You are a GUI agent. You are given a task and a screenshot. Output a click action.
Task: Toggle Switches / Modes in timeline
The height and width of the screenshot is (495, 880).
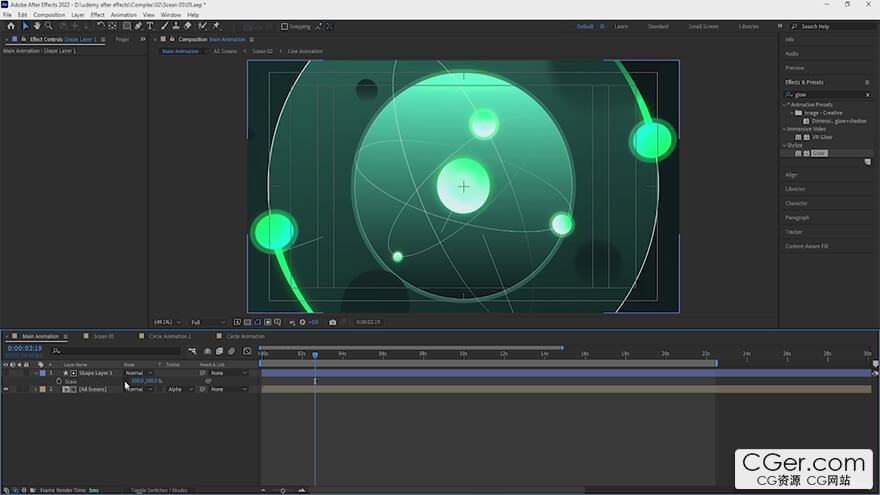click(159, 490)
